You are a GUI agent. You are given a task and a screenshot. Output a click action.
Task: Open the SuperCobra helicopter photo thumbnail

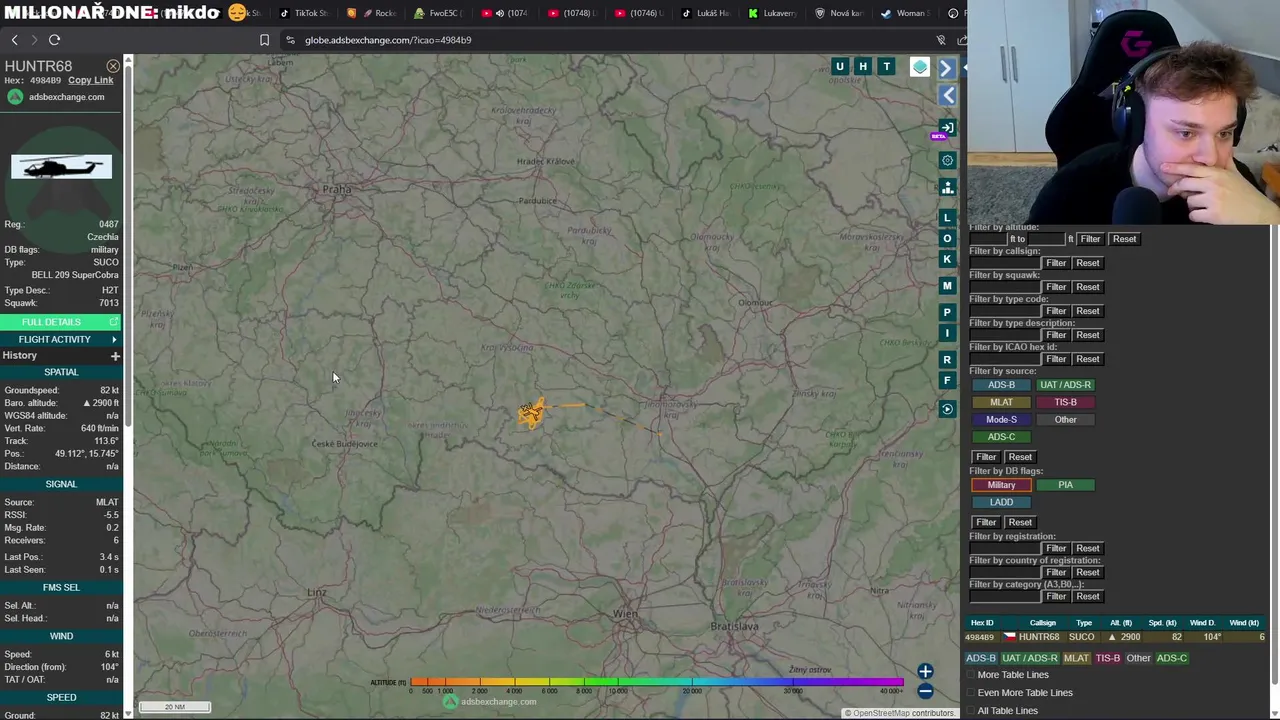(61, 166)
